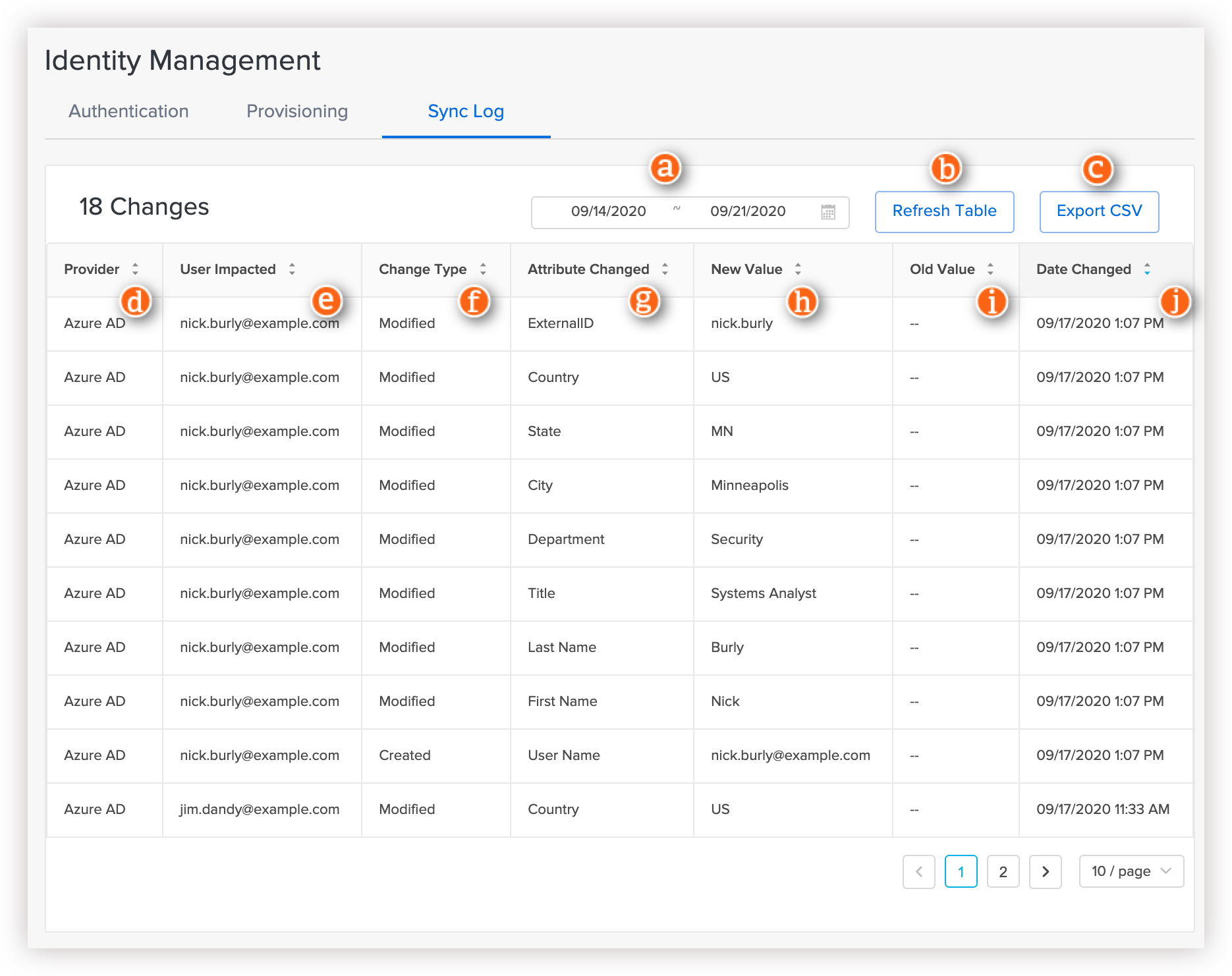Image resolution: width=1232 pixels, height=976 pixels.
Task: Sort by Attribute Changed column arrows
Action: pyautogui.click(x=665, y=269)
